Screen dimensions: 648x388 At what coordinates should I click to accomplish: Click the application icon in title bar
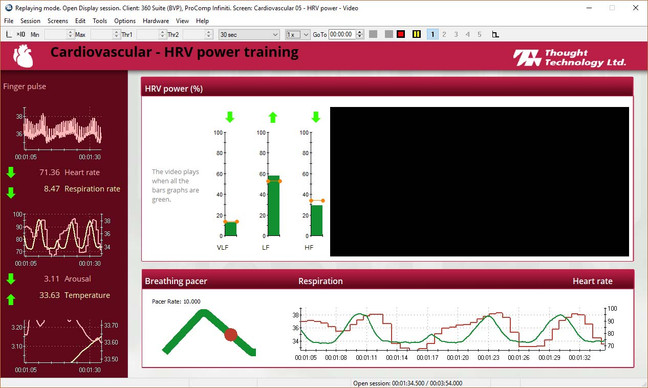pos(8,8)
